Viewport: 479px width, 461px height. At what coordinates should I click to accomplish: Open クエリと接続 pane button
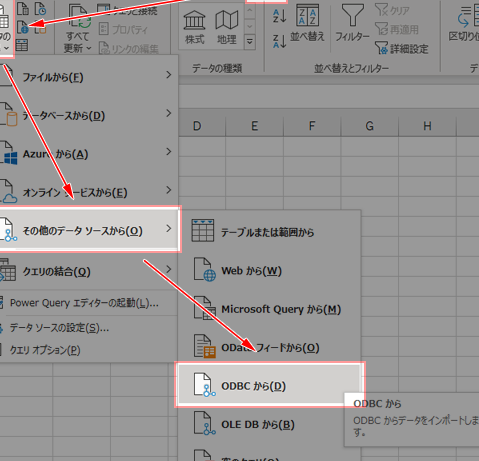click(x=128, y=11)
